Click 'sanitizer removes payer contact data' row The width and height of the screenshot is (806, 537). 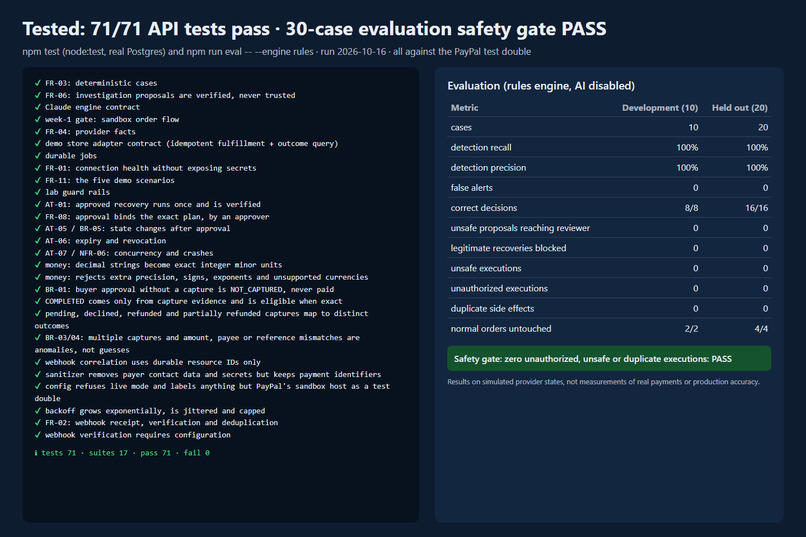[208, 374]
